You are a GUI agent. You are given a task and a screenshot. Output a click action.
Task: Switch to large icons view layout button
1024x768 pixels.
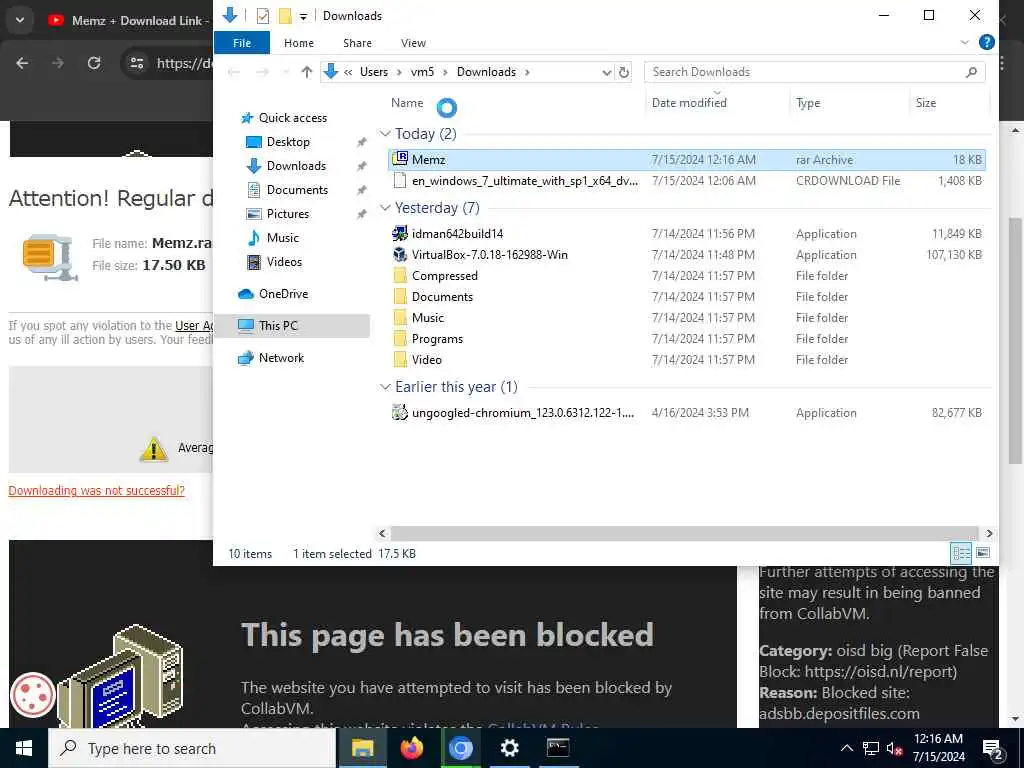tap(983, 553)
